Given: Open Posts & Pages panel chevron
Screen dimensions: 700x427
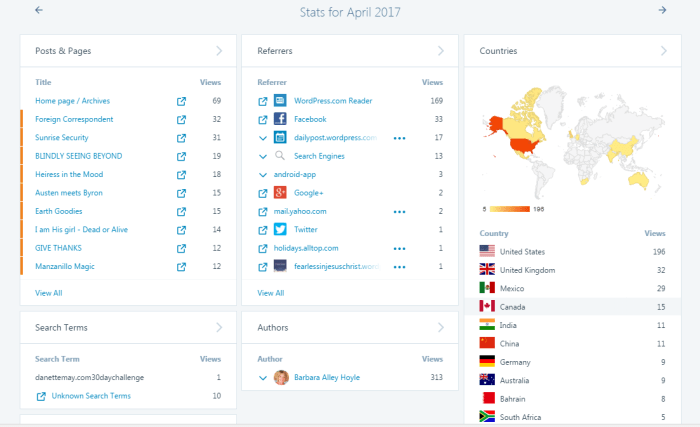Looking at the screenshot, I should click(x=219, y=50).
